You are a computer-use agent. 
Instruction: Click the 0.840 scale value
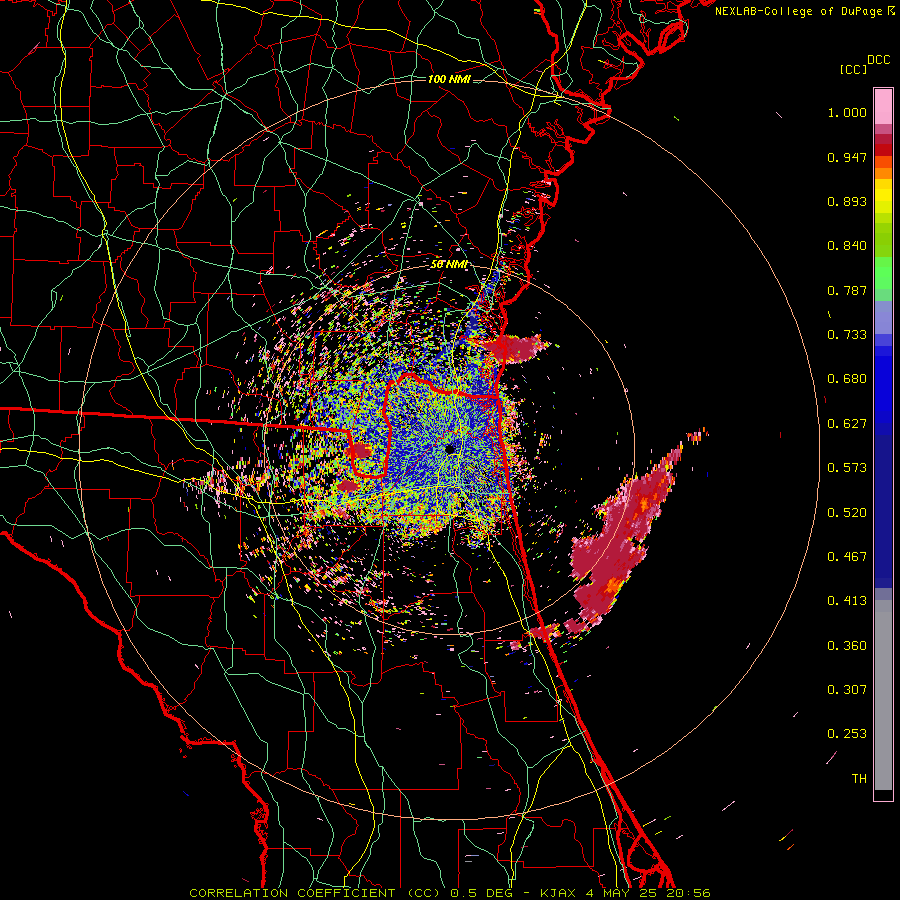pyautogui.click(x=847, y=246)
